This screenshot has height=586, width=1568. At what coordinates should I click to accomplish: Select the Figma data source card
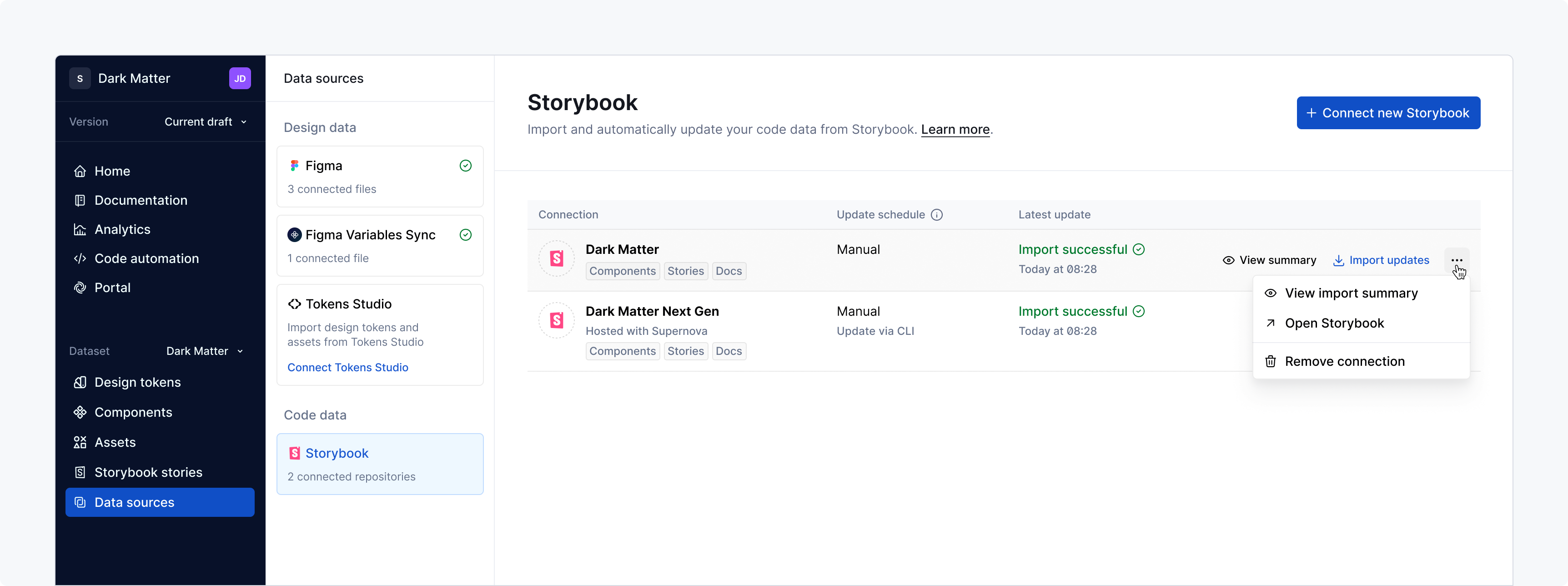(x=380, y=177)
